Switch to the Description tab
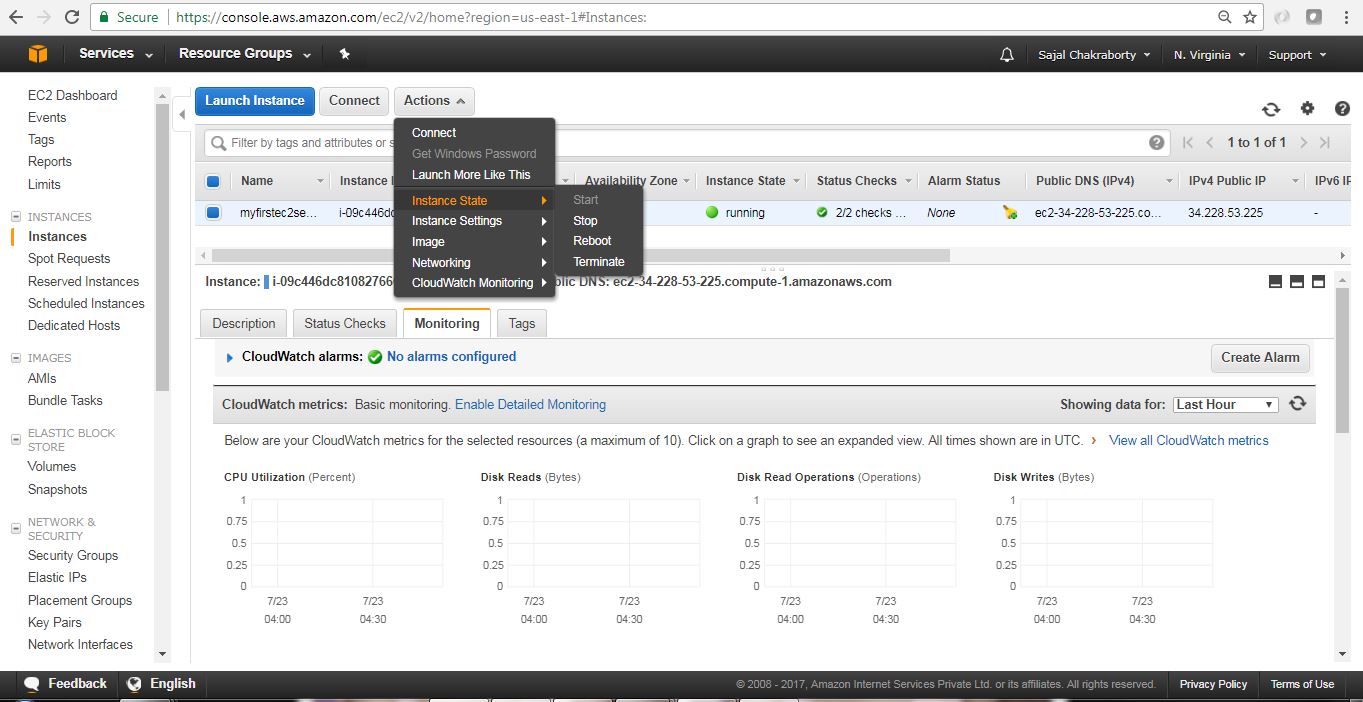This screenshot has width=1363, height=702. [242, 323]
